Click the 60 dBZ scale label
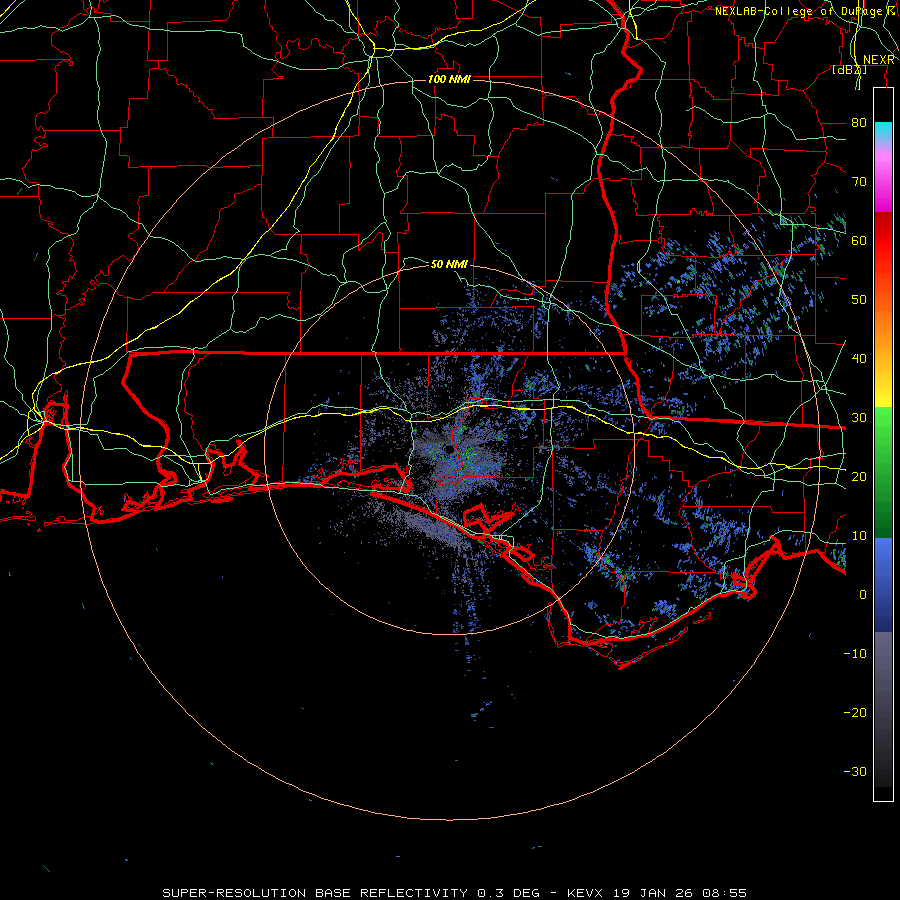The image size is (900, 900). [x=859, y=240]
